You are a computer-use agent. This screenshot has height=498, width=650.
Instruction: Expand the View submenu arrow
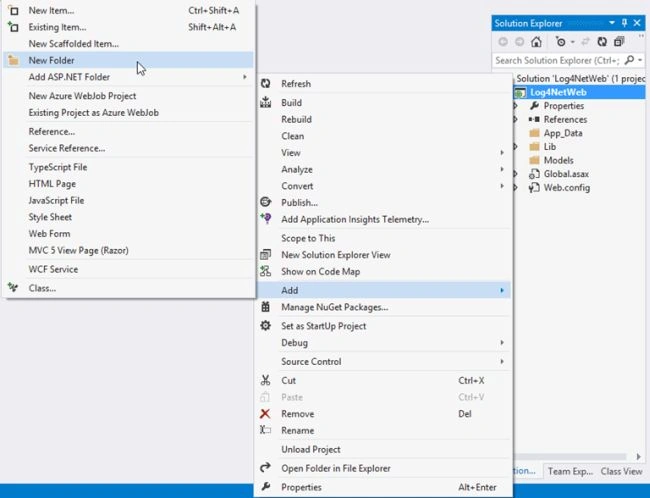(x=502, y=153)
